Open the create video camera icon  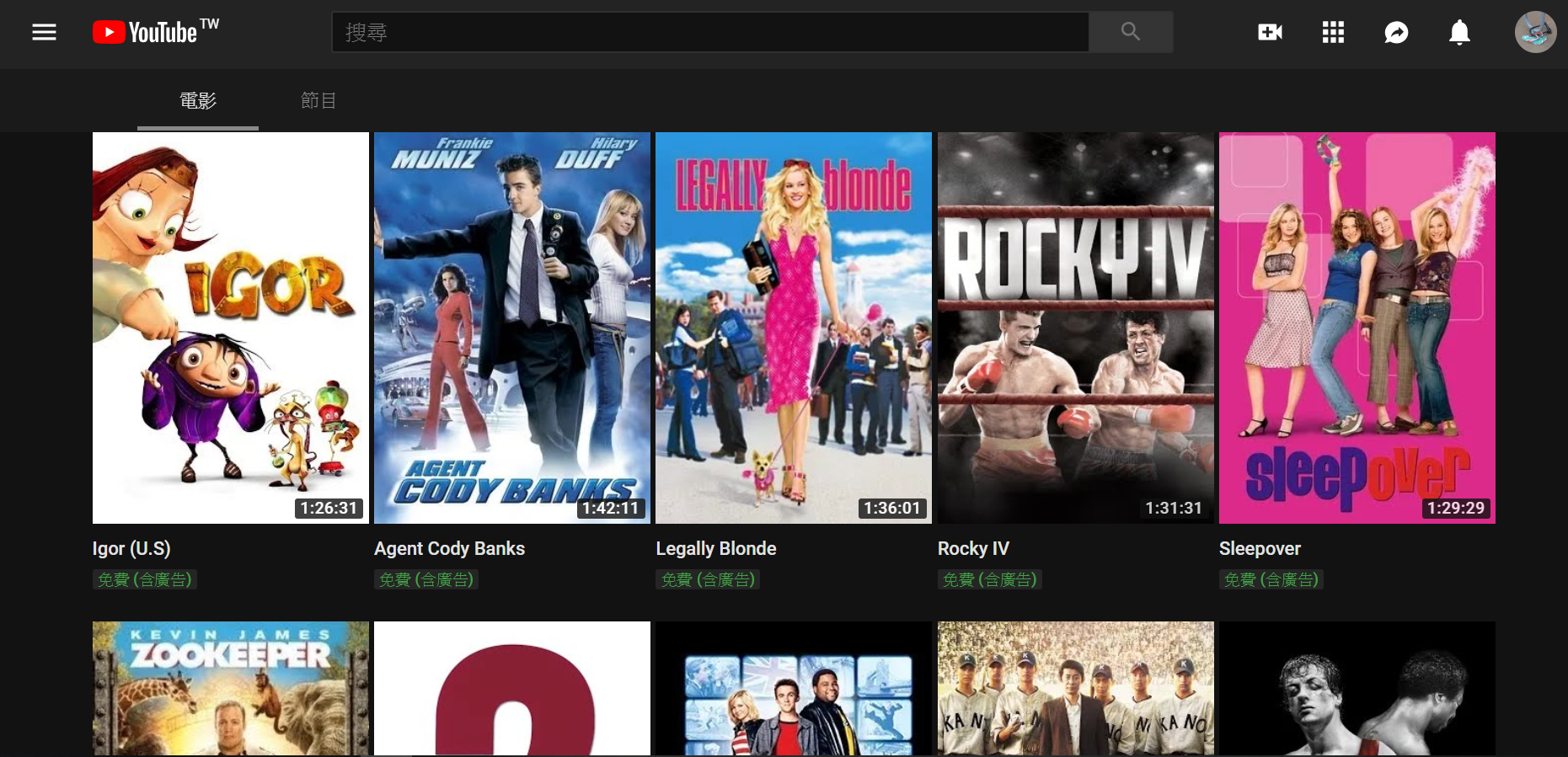(x=1270, y=32)
